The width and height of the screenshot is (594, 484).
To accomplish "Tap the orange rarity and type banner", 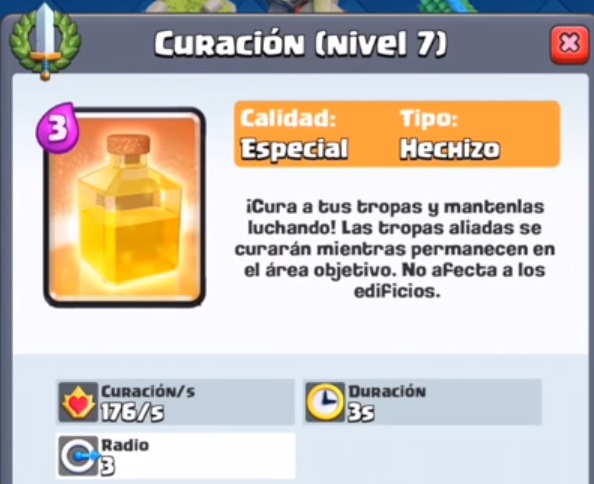I will point(397,134).
